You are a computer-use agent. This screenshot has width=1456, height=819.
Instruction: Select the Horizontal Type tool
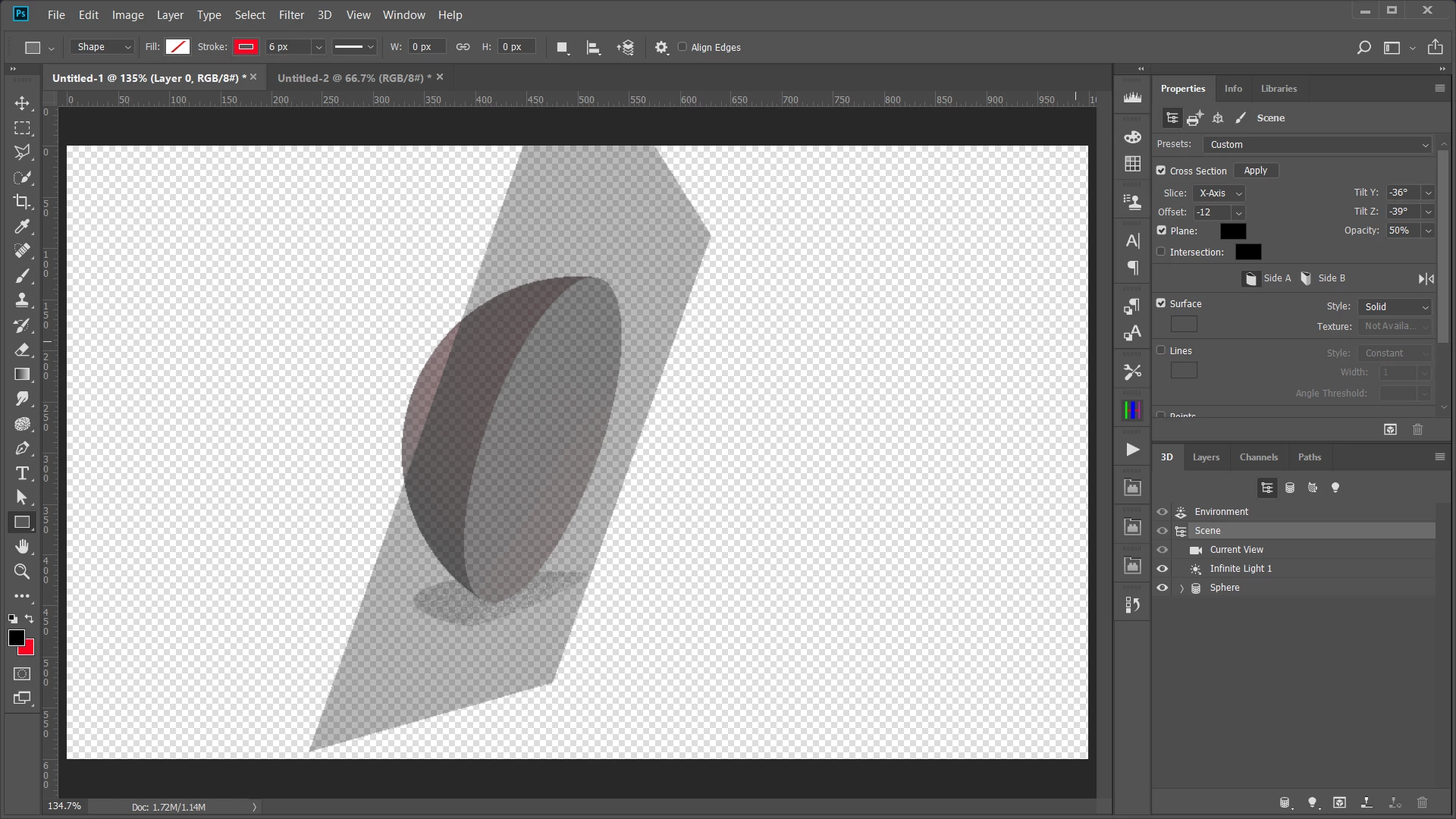[x=22, y=473]
